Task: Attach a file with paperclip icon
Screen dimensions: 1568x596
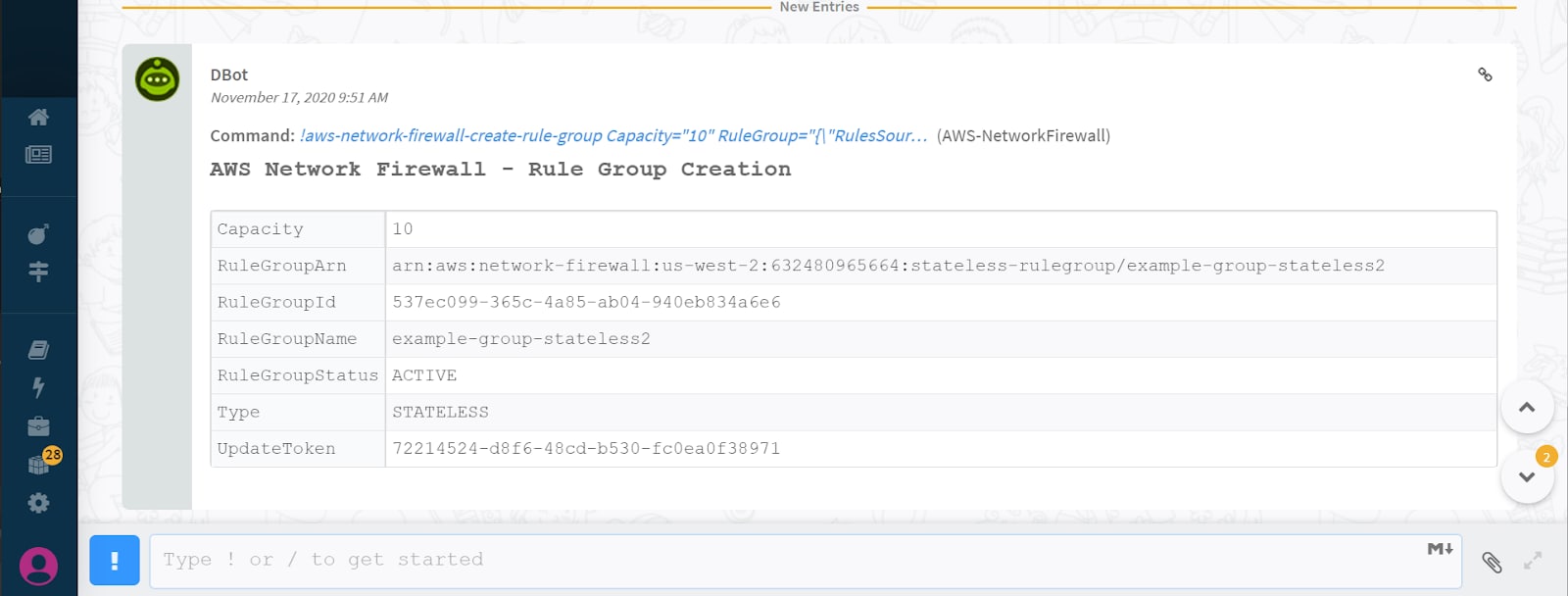Action: [1492, 562]
